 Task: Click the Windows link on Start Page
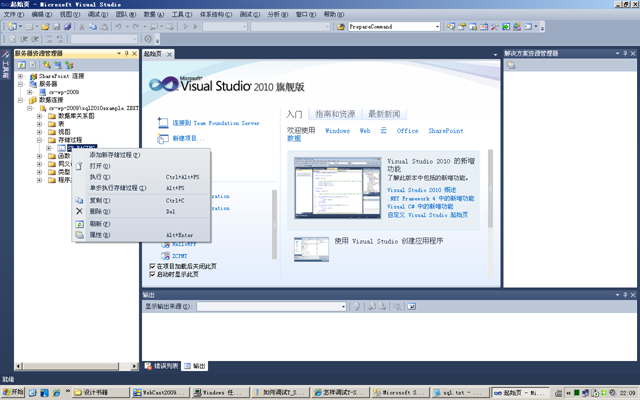[x=337, y=131]
